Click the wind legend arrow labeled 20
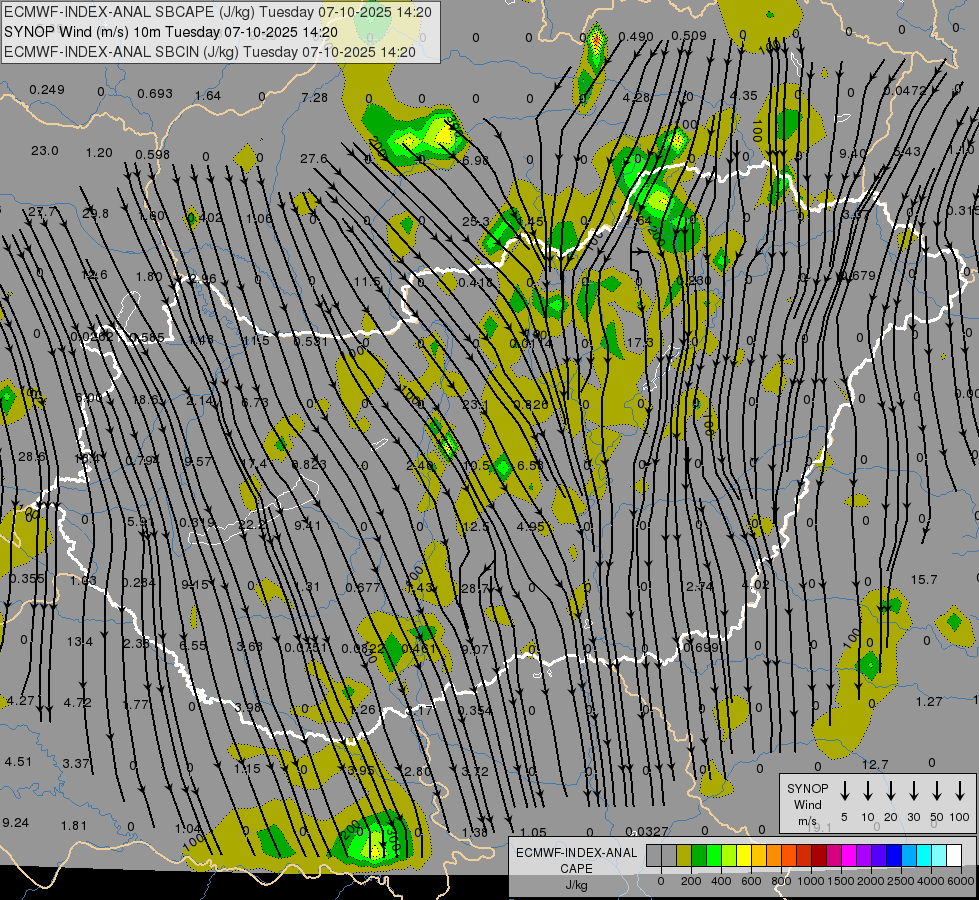979x900 pixels. click(x=891, y=791)
